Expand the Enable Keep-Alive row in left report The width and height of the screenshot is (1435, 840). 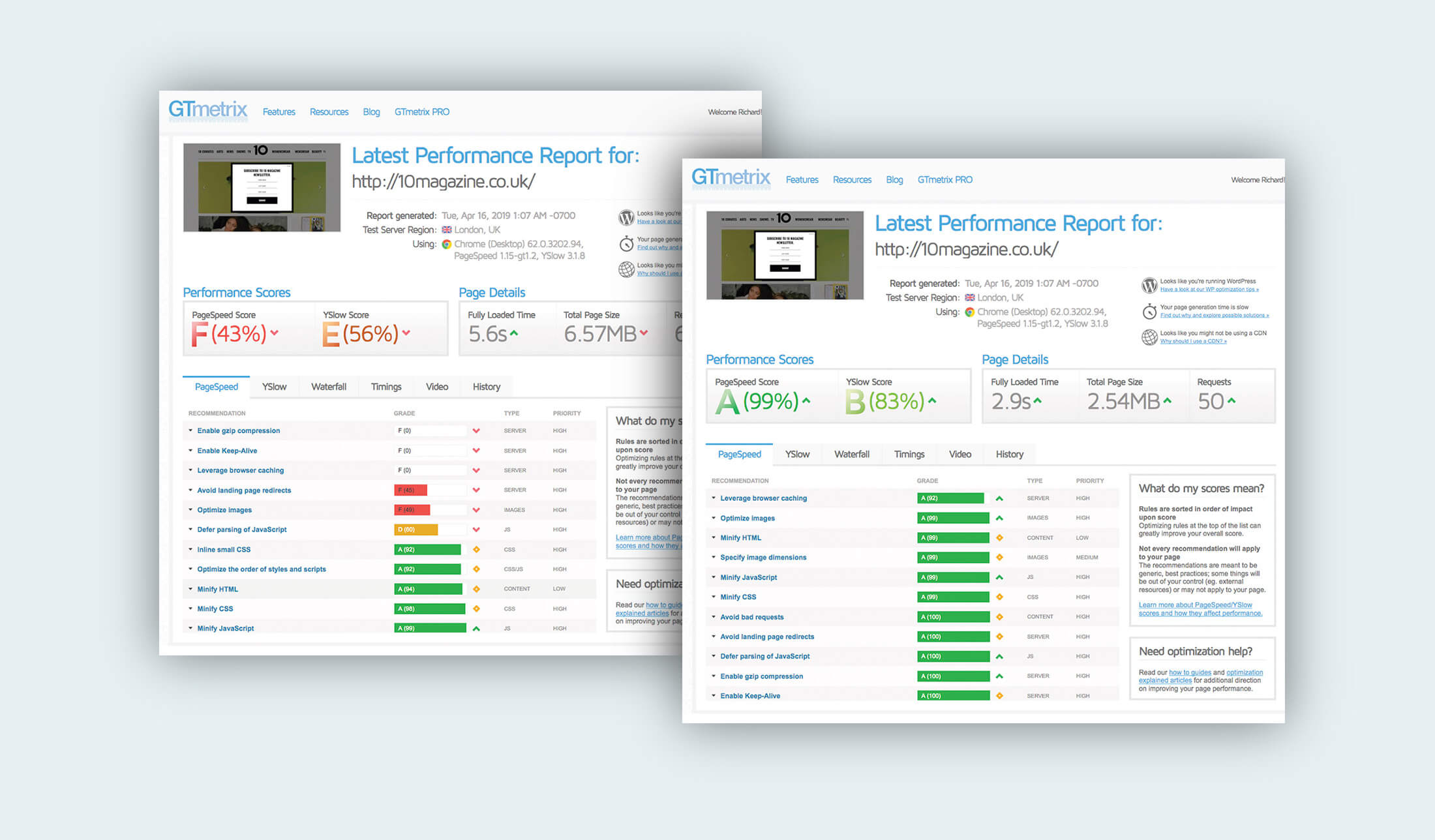point(226,451)
